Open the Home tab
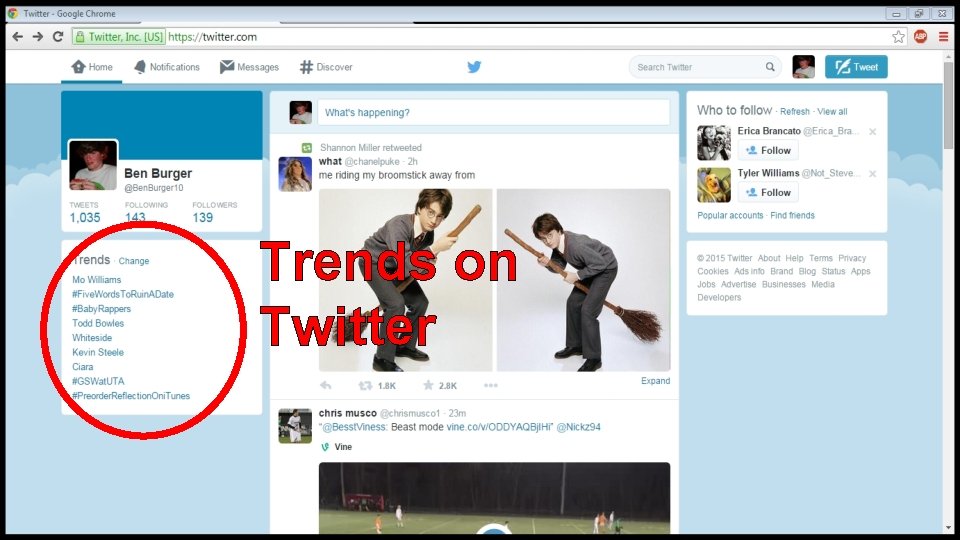960x540 pixels. pyautogui.click(x=92, y=67)
